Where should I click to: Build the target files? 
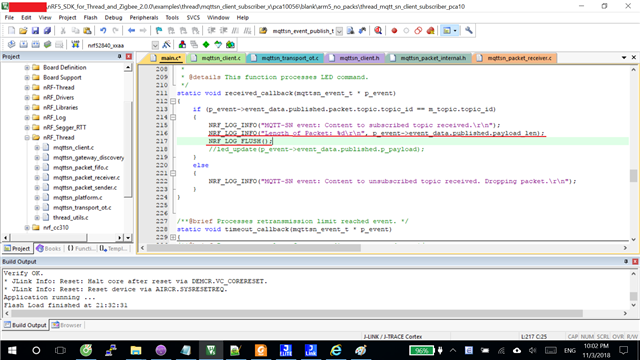(24, 44)
